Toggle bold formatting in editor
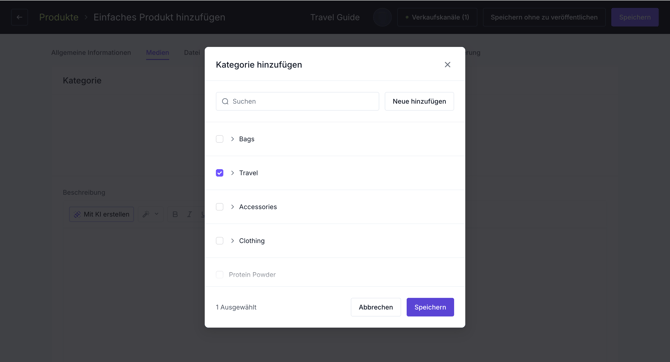The height and width of the screenshot is (362, 670). (175, 214)
